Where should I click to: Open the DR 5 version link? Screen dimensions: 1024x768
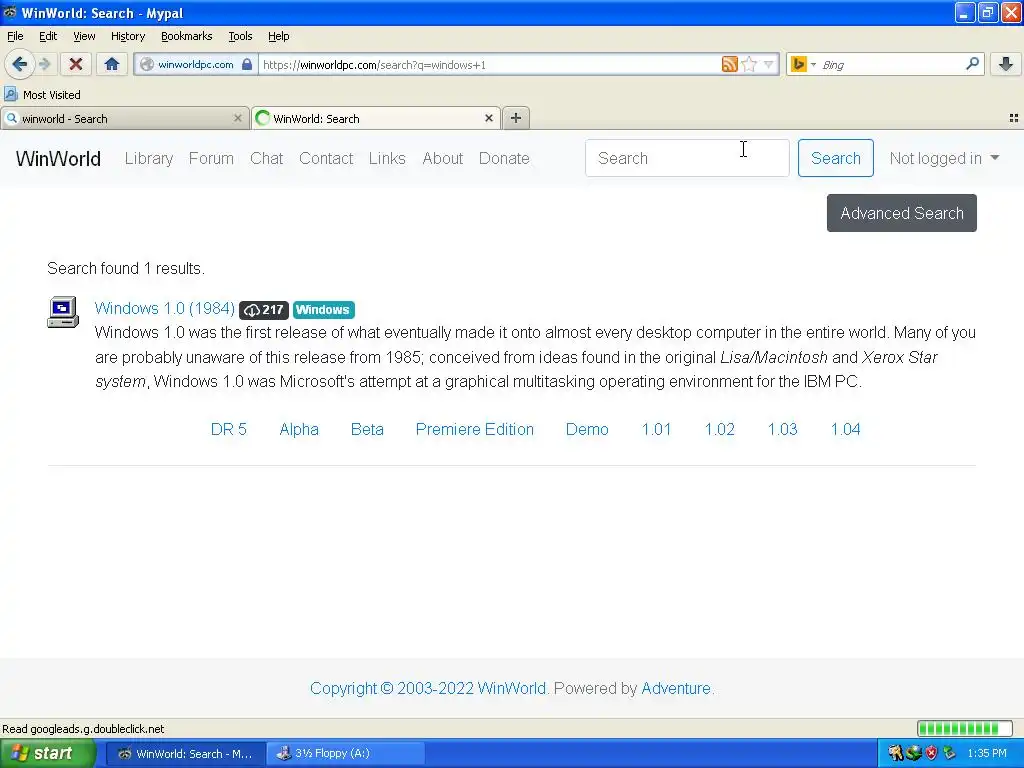pos(229,429)
